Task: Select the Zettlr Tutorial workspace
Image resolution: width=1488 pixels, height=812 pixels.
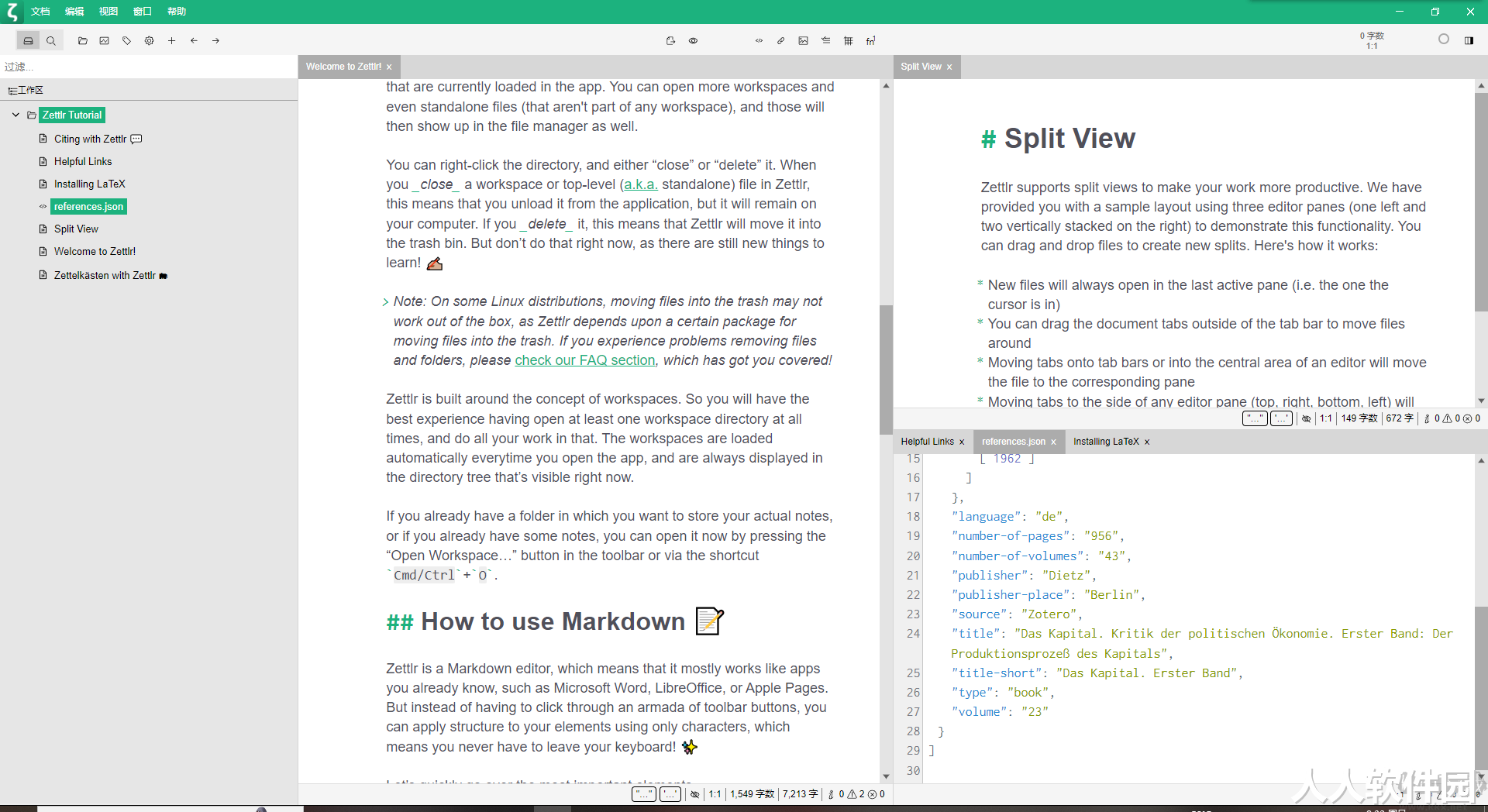Action: coord(72,115)
